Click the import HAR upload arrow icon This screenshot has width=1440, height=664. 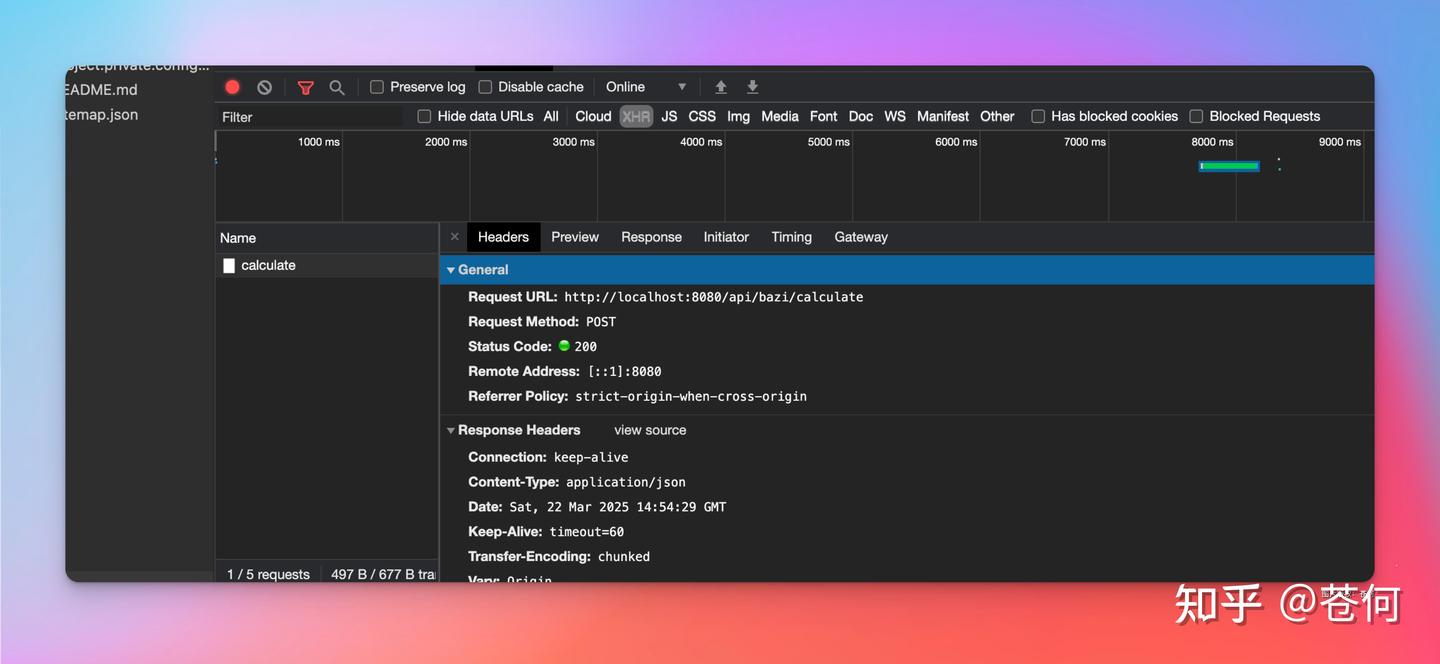[x=720, y=87]
